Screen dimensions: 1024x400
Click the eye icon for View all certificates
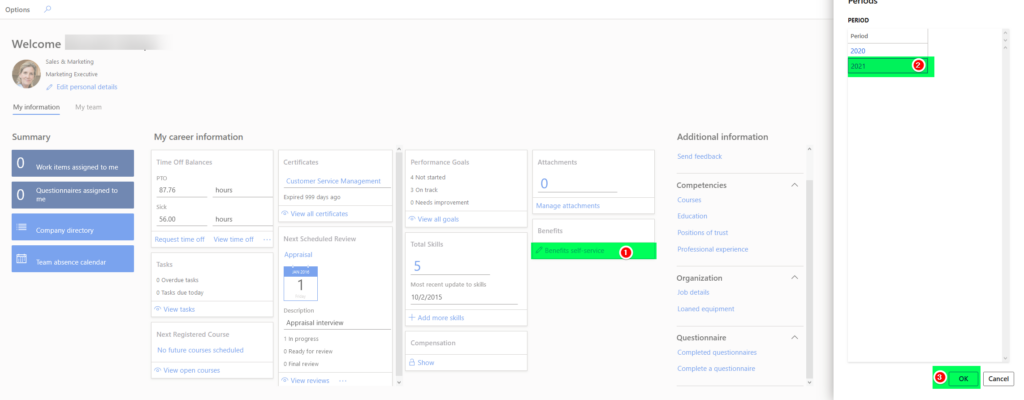pyautogui.click(x=285, y=213)
